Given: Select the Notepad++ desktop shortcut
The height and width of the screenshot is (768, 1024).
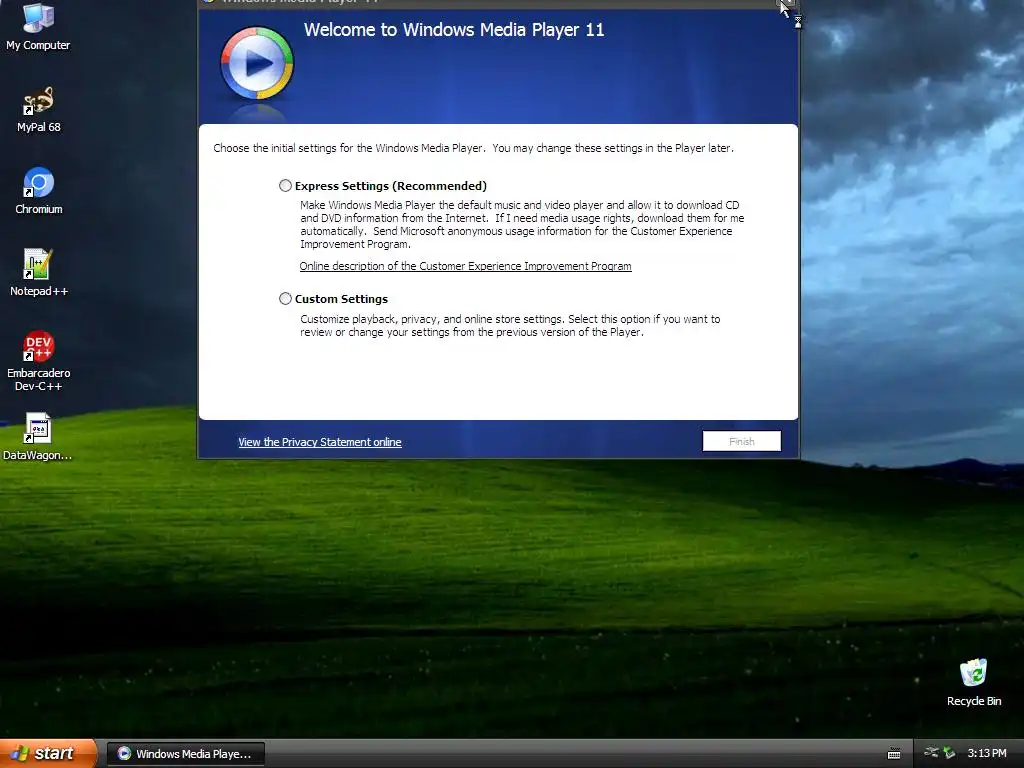Looking at the screenshot, I should pos(39,273).
